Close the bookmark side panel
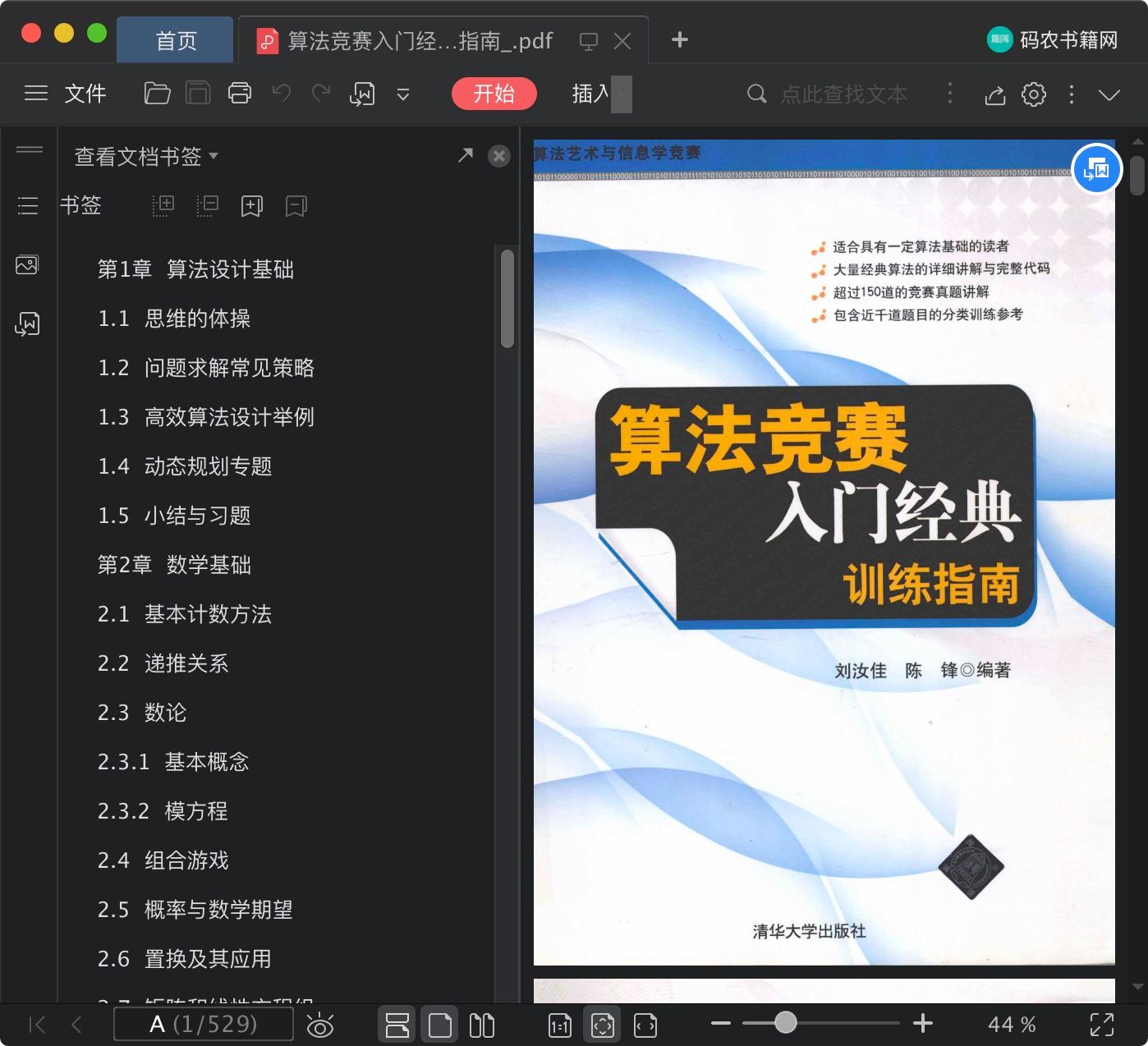The image size is (1148, 1046). click(x=499, y=156)
